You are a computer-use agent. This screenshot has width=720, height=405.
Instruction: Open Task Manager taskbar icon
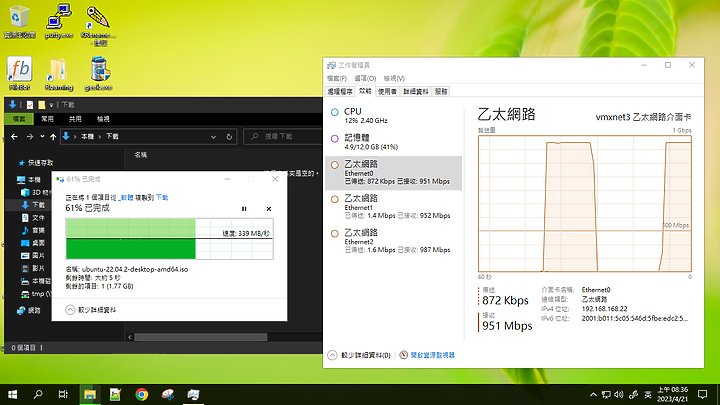pos(193,394)
